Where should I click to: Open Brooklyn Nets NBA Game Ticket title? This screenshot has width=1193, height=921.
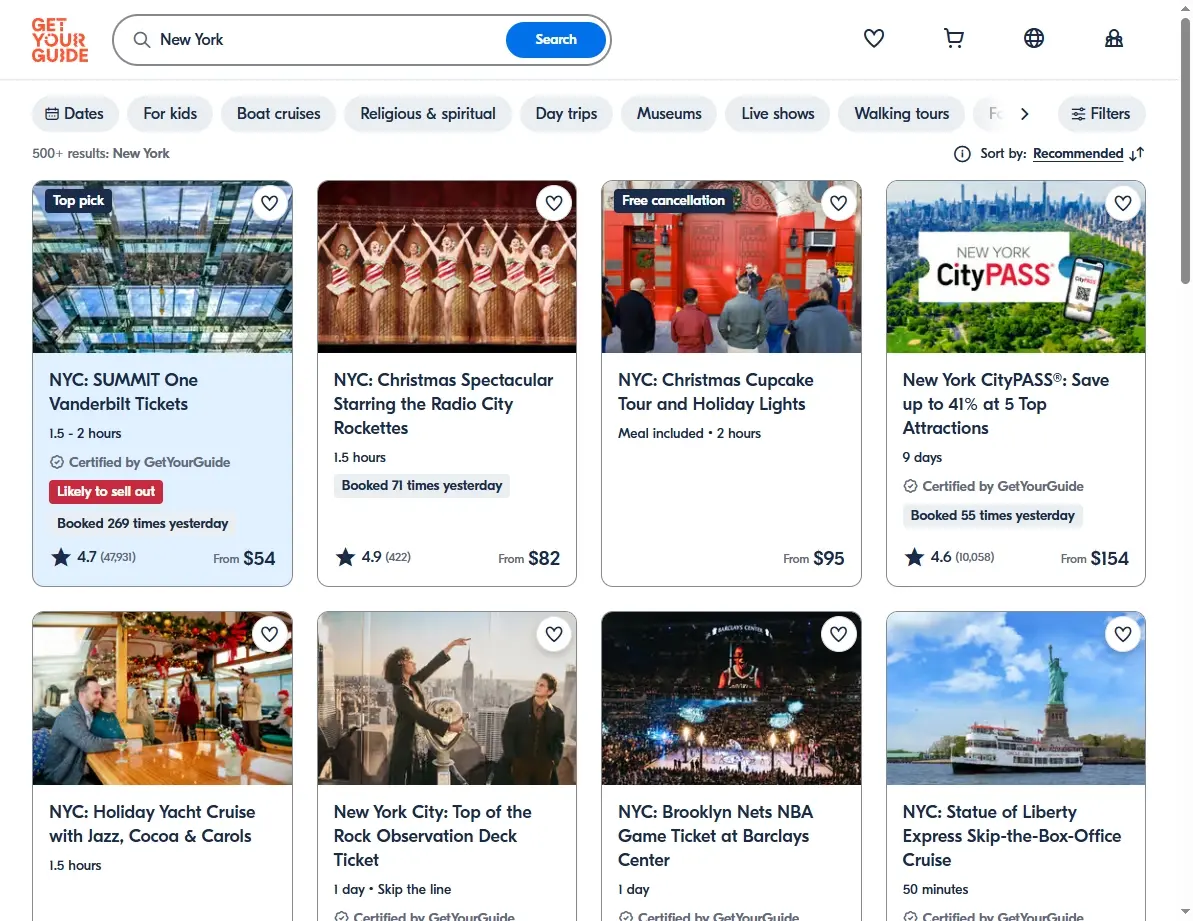[x=715, y=836]
